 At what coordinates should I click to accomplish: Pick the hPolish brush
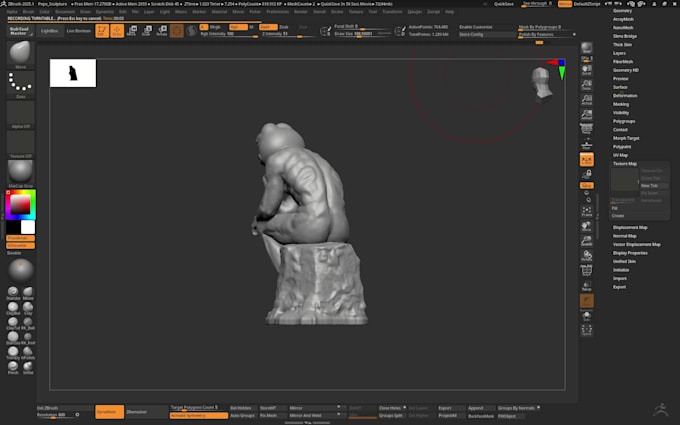(x=28, y=353)
